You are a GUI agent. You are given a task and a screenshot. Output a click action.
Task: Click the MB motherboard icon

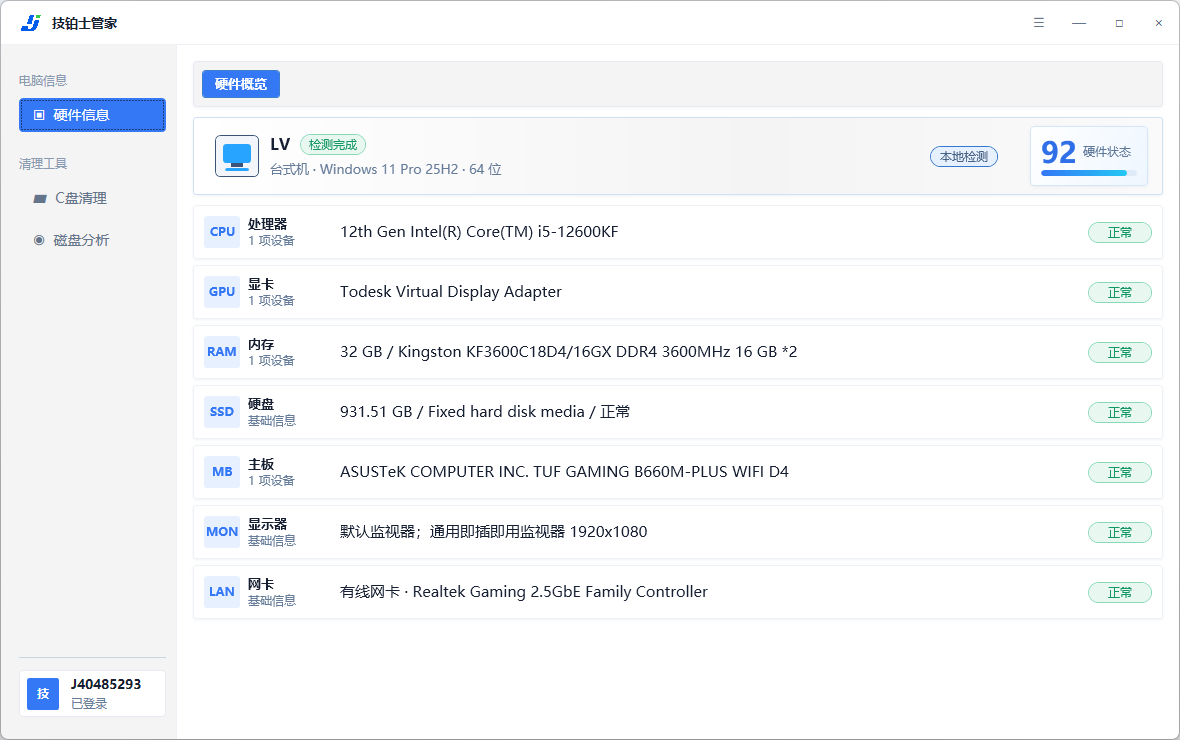[x=222, y=472]
